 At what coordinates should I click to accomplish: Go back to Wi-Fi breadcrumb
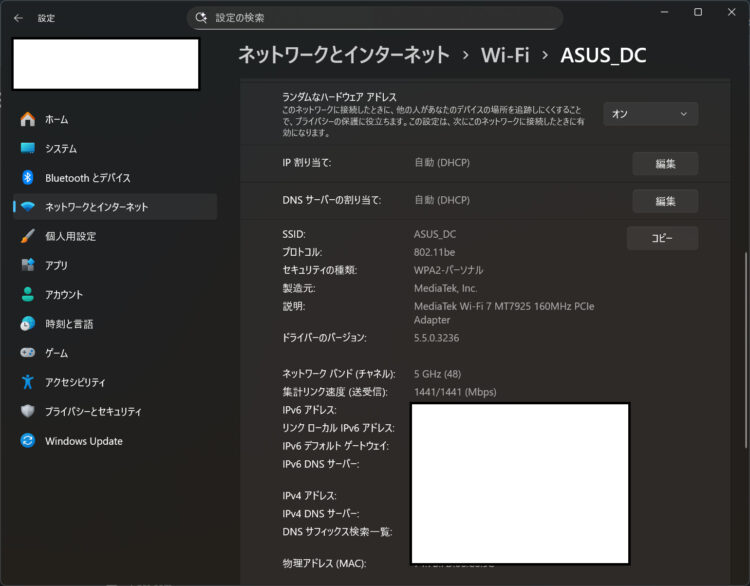pyautogui.click(x=505, y=55)
